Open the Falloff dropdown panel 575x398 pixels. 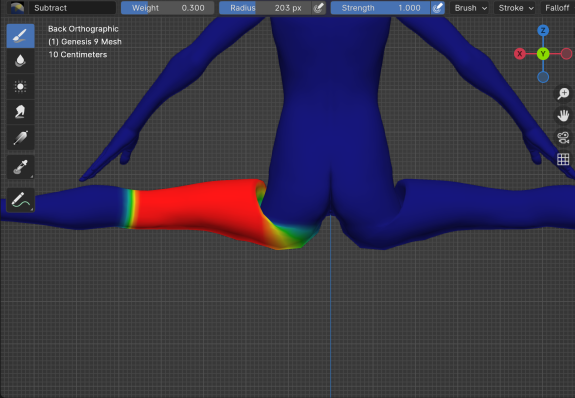(x=557, y=8)
